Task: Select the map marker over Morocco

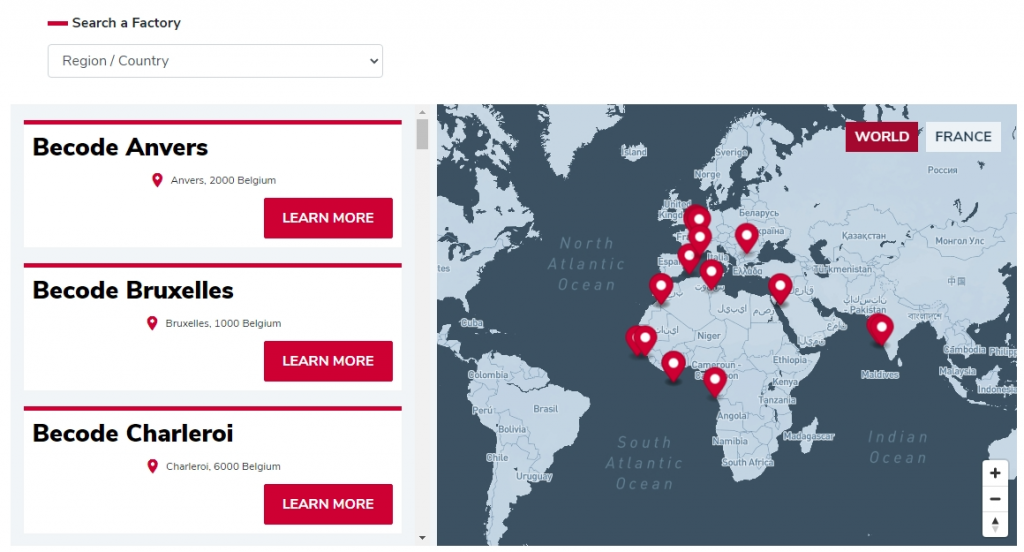Action: point(661,289)
